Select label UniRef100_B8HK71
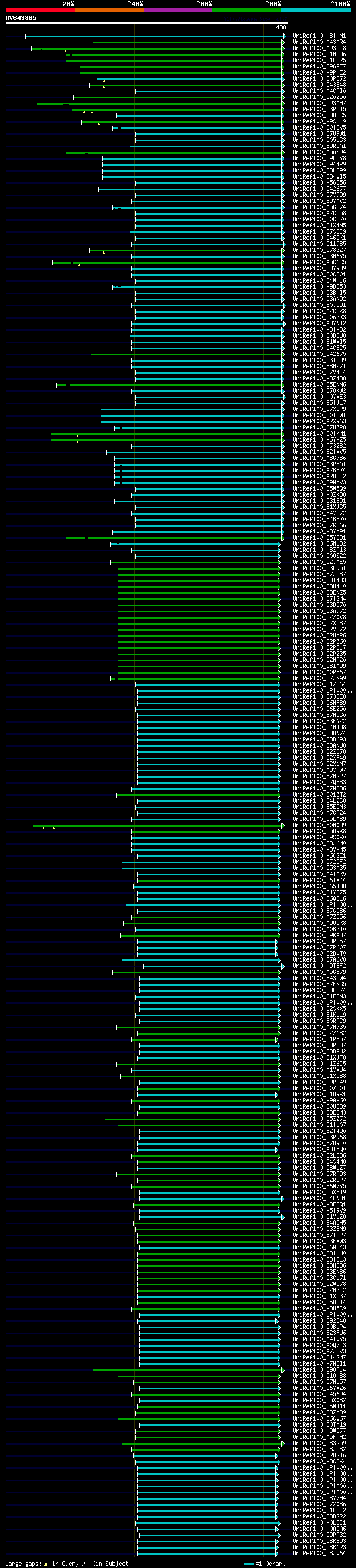 pos(319,367)
